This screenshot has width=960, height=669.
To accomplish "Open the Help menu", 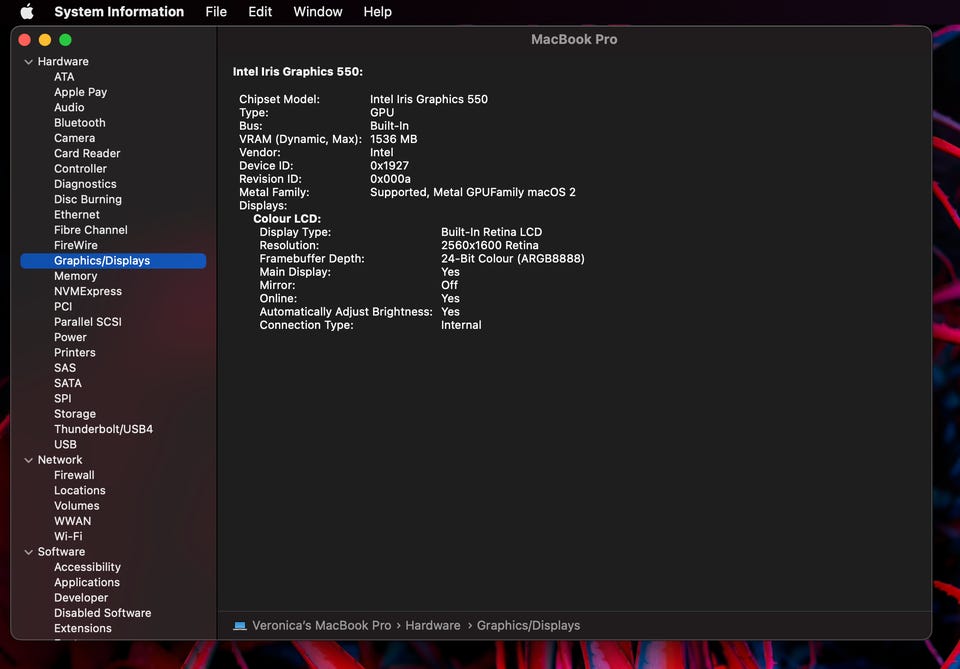I will coord(377,12).
